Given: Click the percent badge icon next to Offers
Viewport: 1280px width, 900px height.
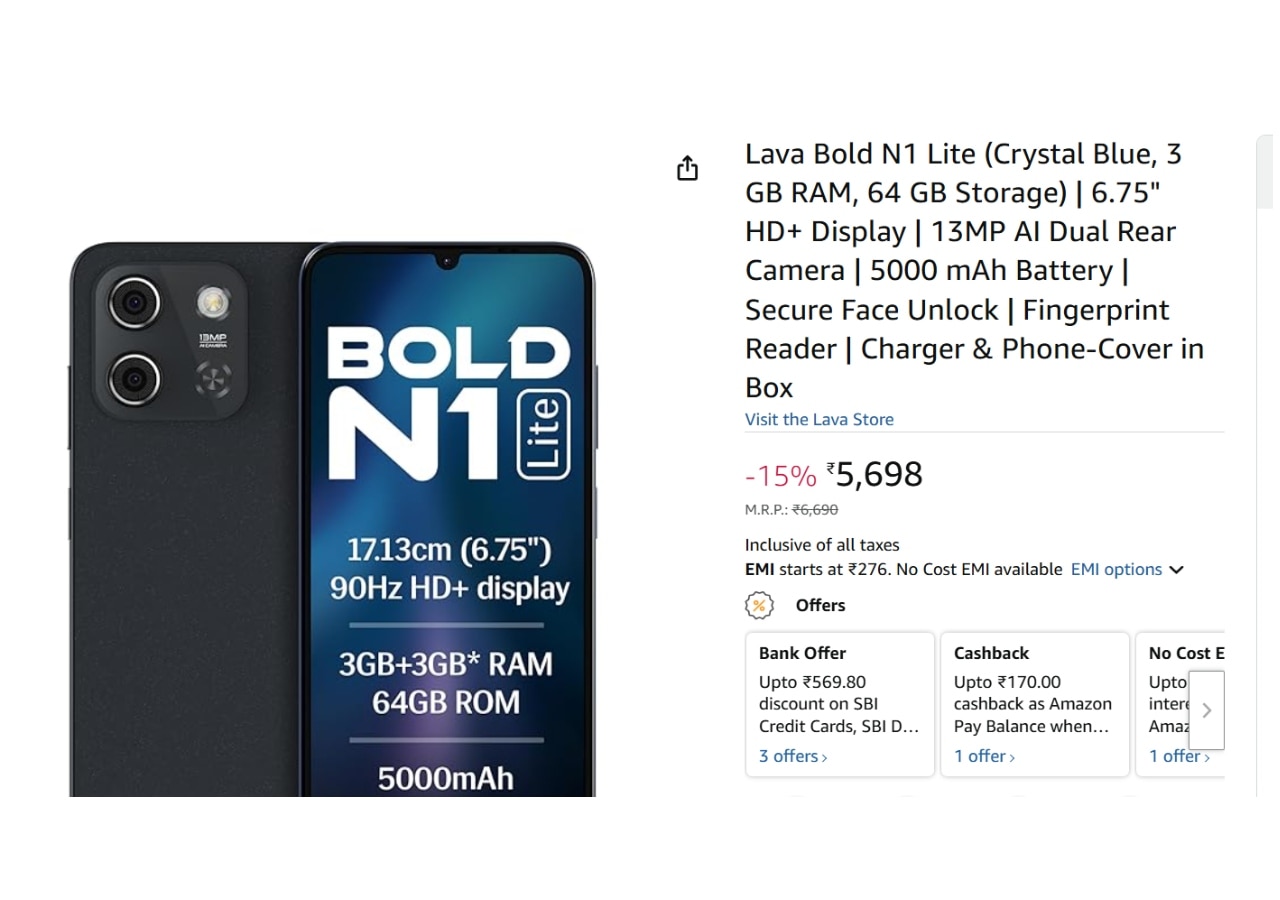Looking at the screenshot, I should (x=760, y=605).
